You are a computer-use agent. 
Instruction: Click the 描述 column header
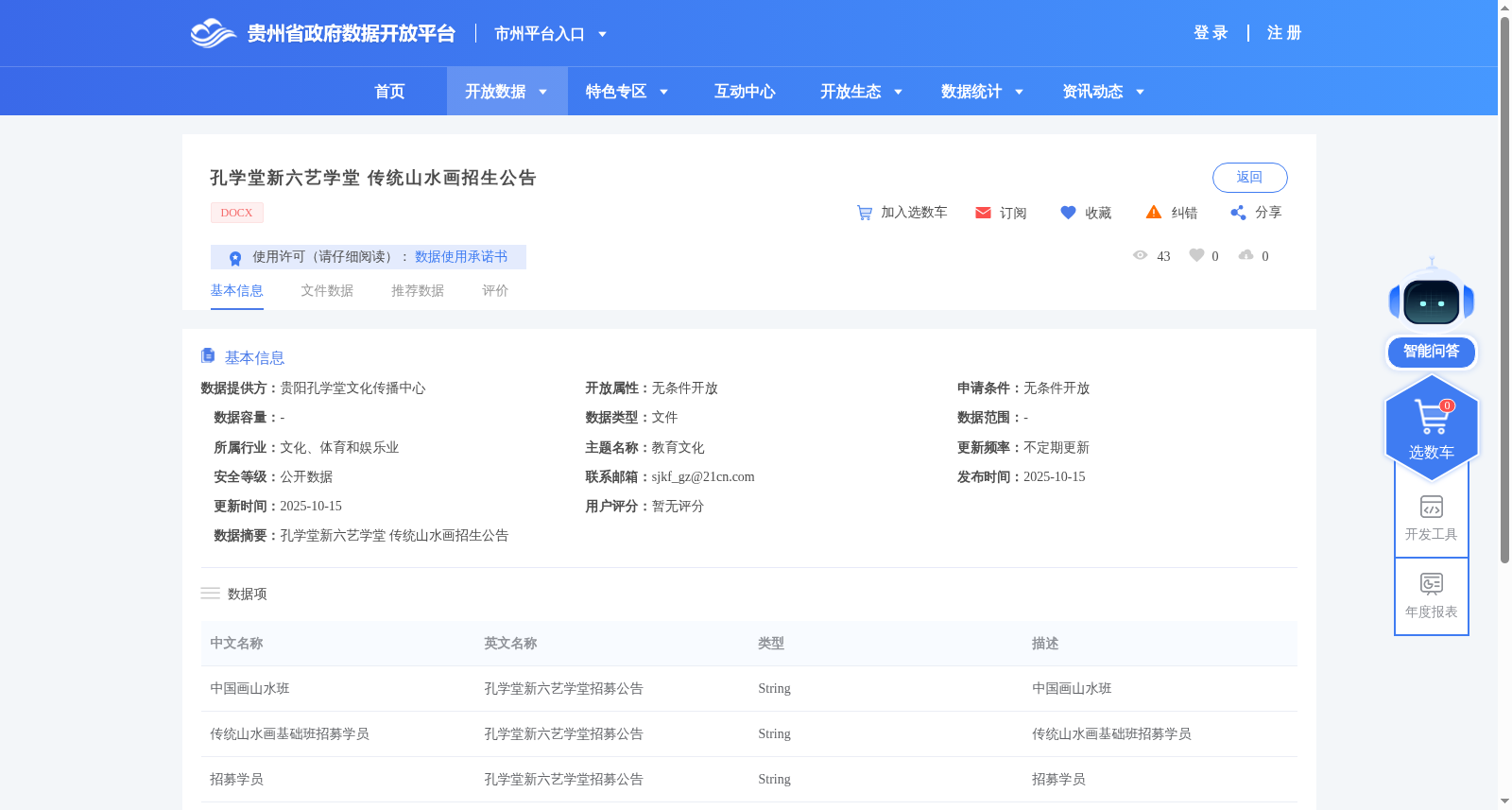click(1045, 644)
